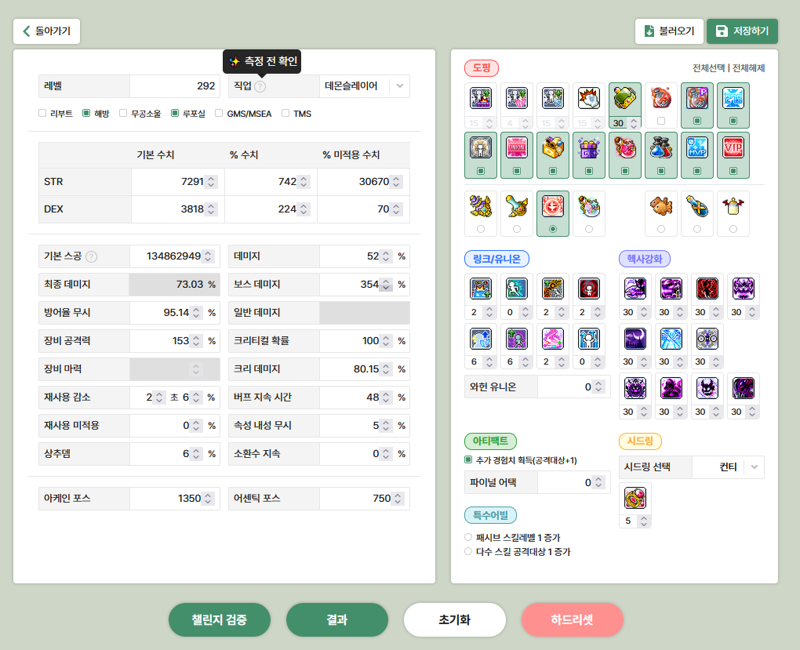Check the GMS/MSEA option
The image size is (800, 650).
click(x=219, y=113)
